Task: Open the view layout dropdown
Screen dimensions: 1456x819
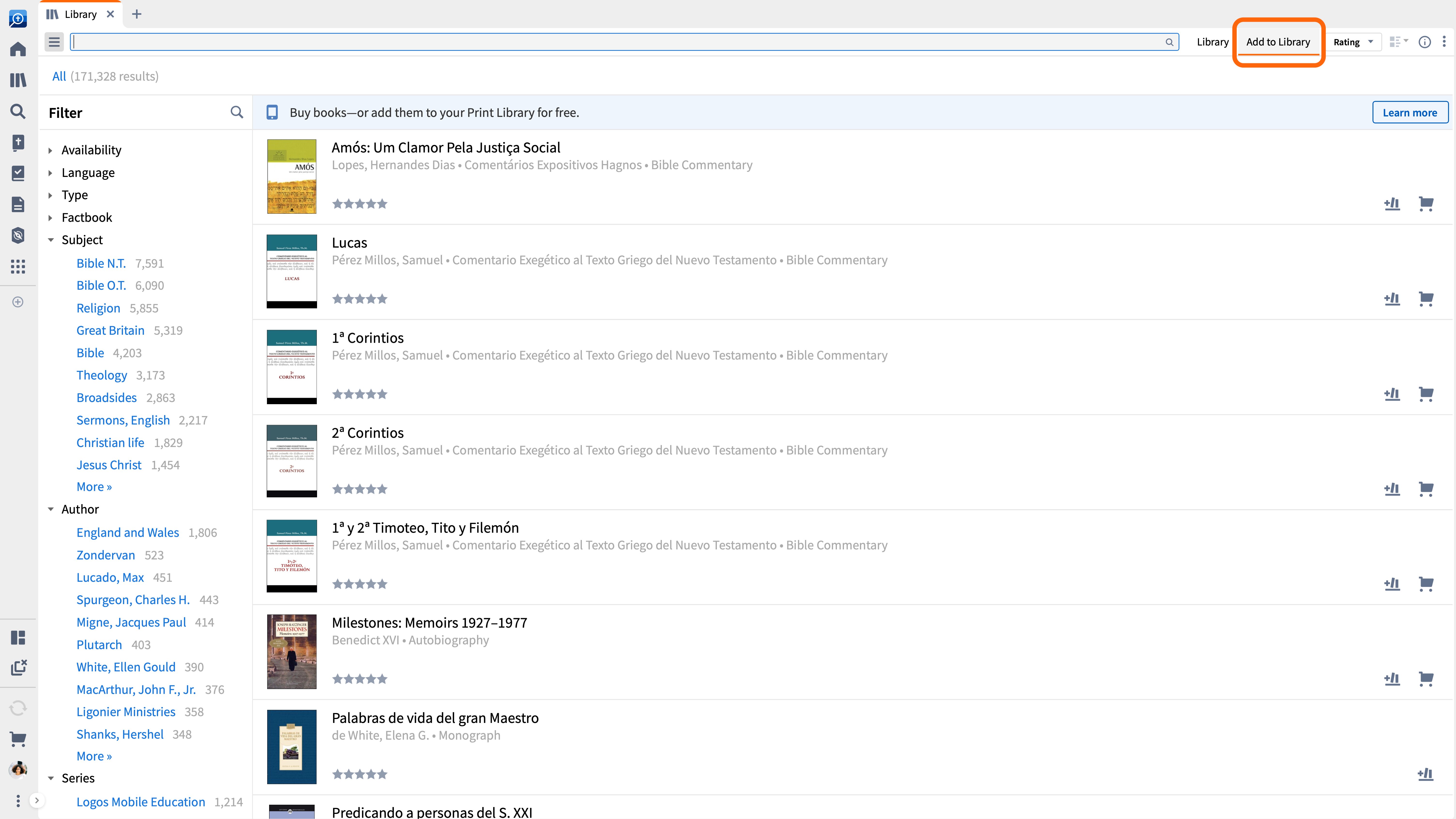Action: click(1399, 42)
